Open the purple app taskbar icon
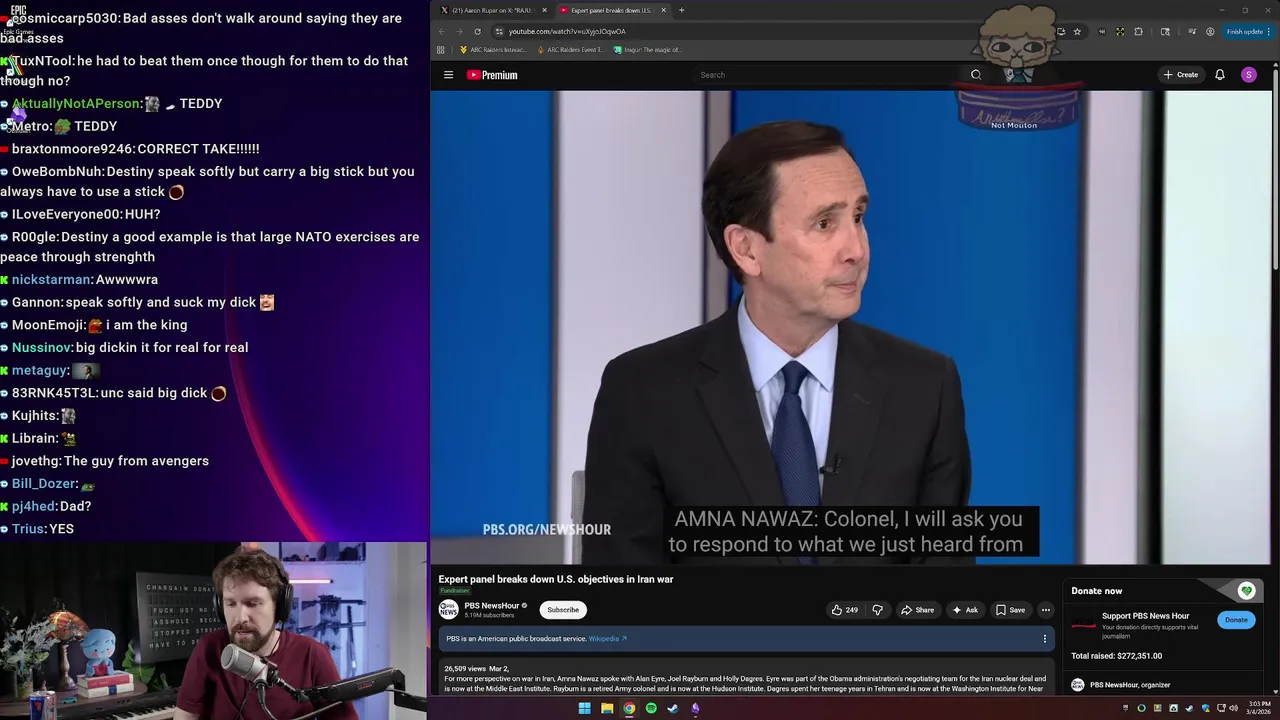Viewport: 1280px width, 720px height. click(695, 708)
